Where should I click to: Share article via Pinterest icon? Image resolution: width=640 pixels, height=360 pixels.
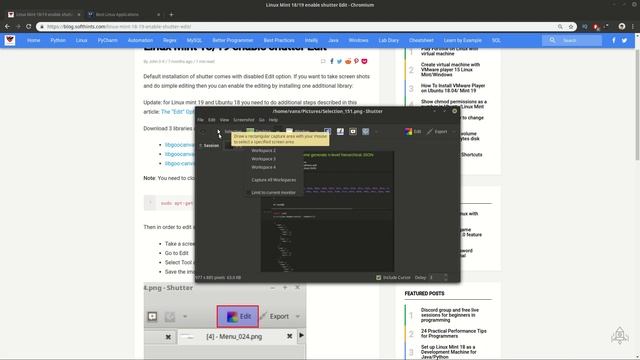[x=356, y=61]
